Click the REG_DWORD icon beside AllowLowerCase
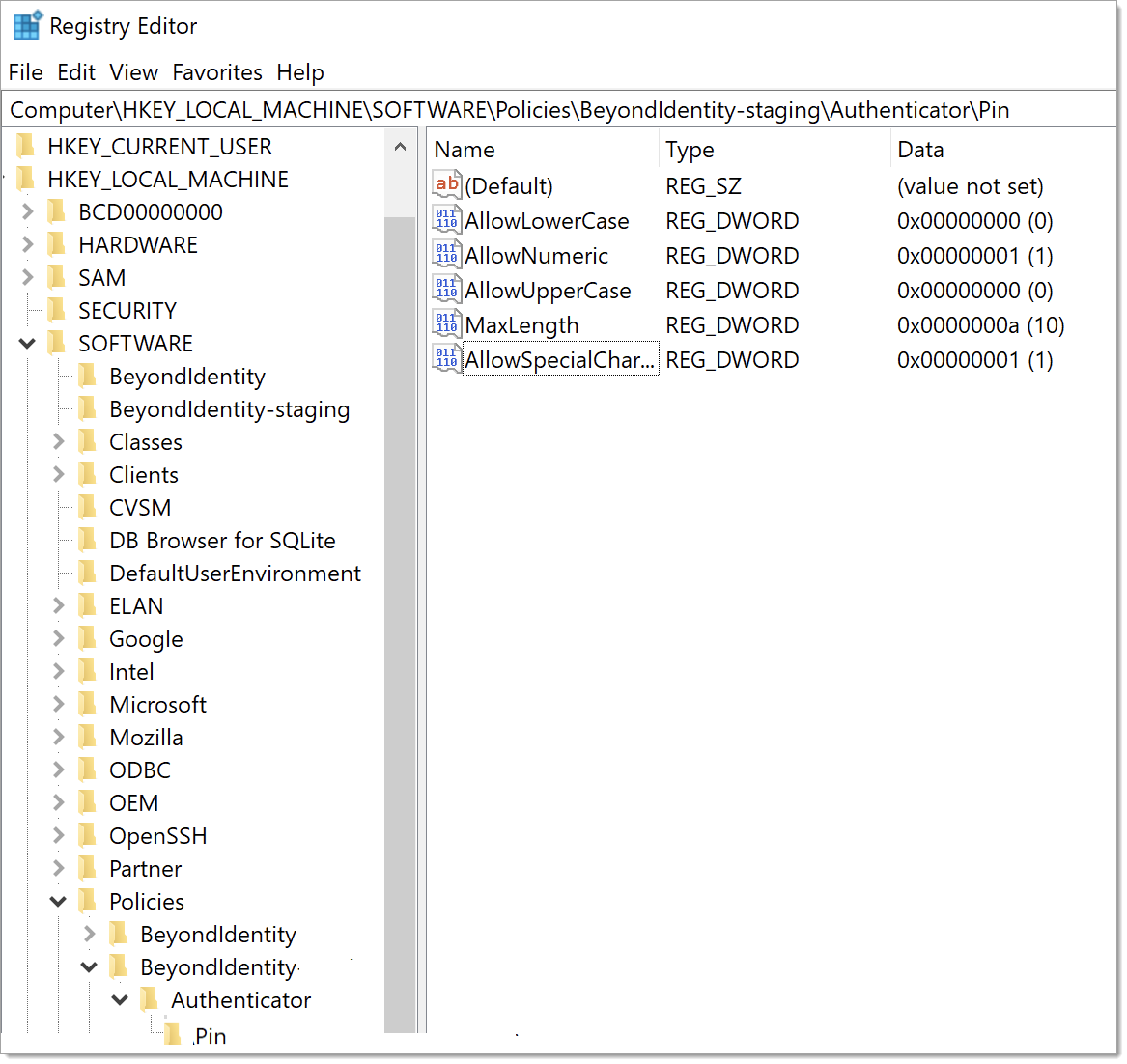1127x1064 pixels. [445, 219]
